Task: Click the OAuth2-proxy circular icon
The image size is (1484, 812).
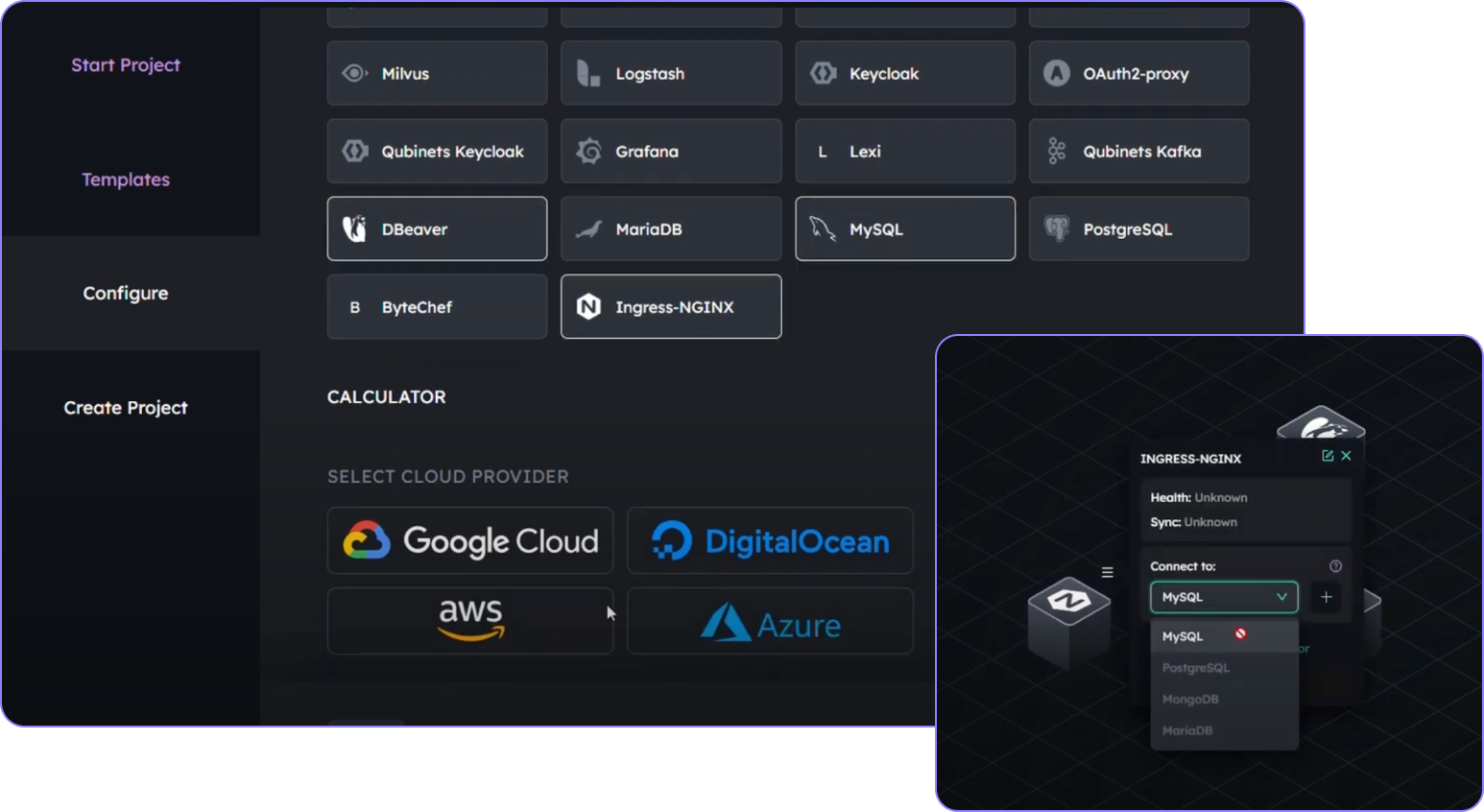Action: [1056, 73]
